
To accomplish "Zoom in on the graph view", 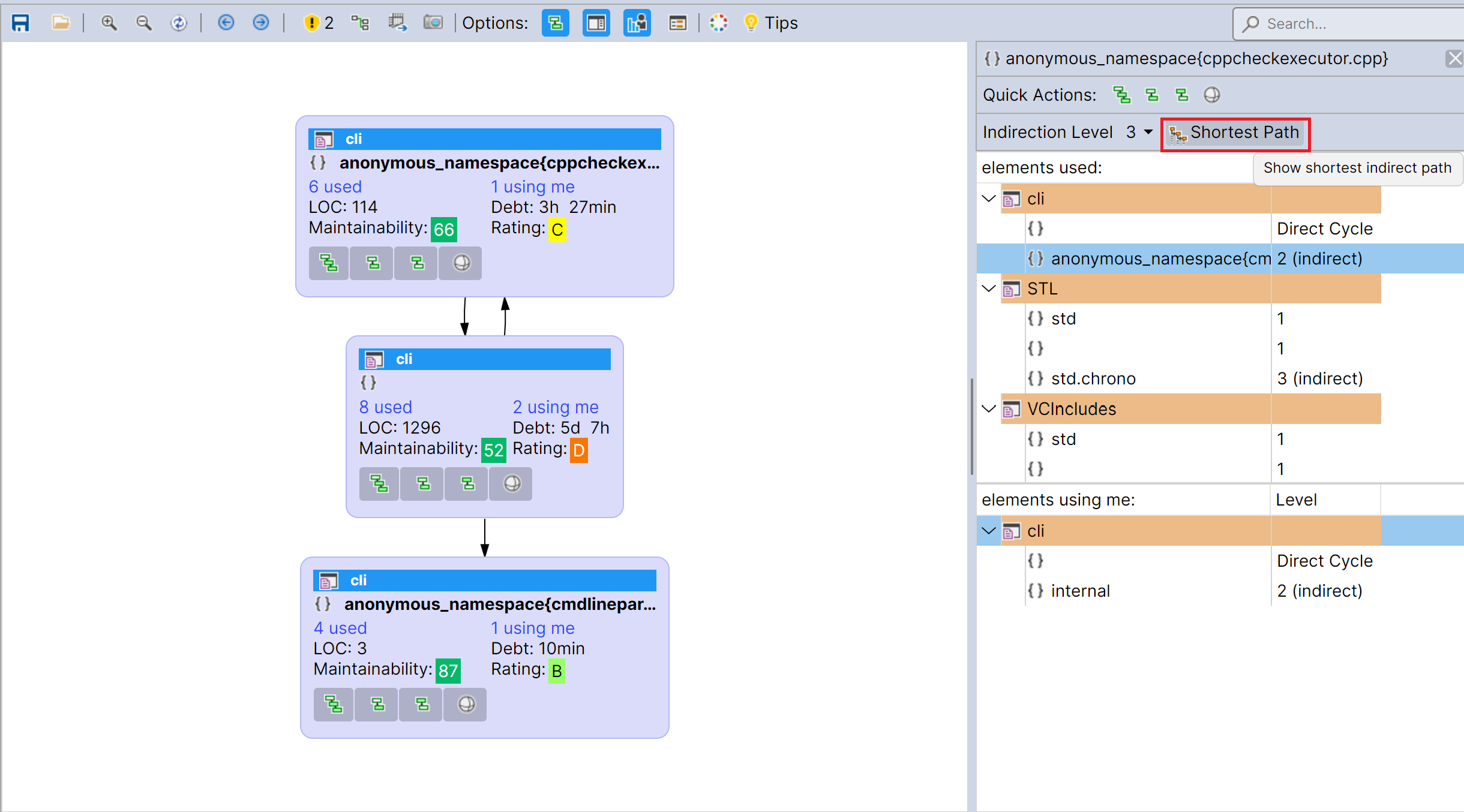I will point(109,23).
